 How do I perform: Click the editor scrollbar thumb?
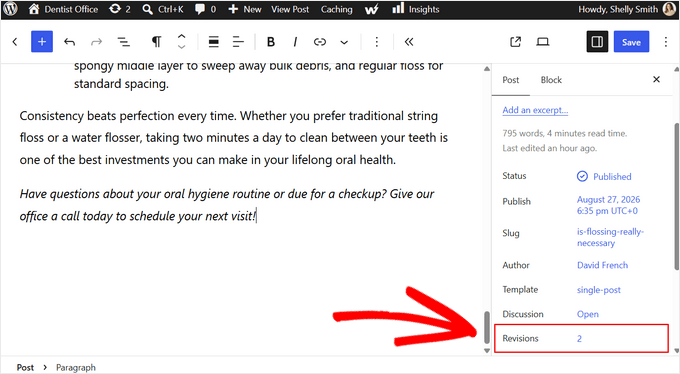487,328
